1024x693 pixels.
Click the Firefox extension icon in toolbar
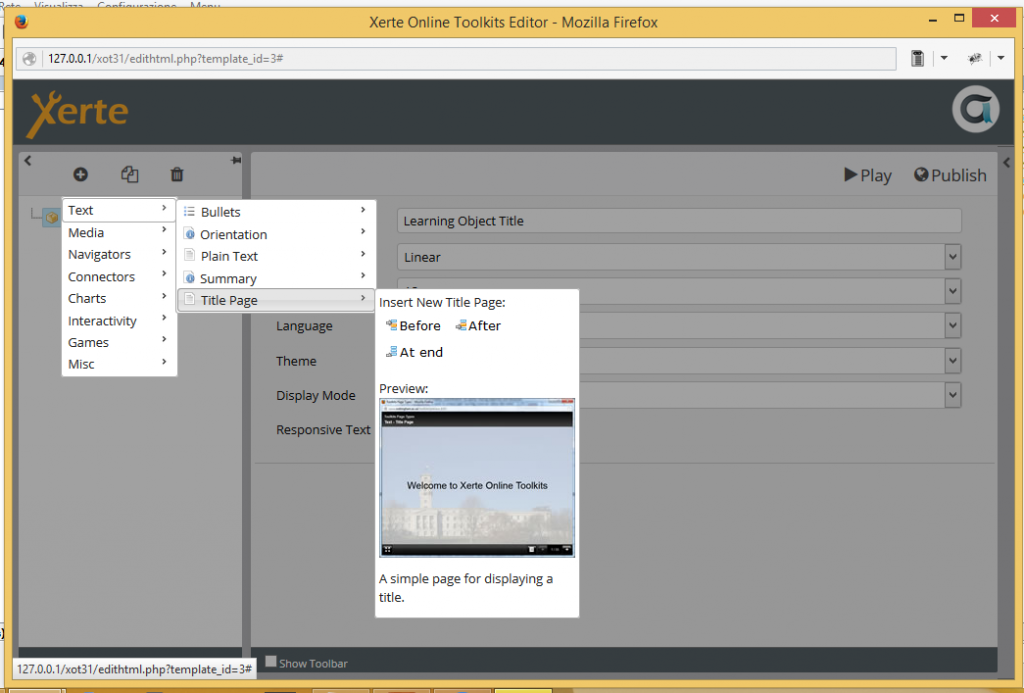pos(974,58)
